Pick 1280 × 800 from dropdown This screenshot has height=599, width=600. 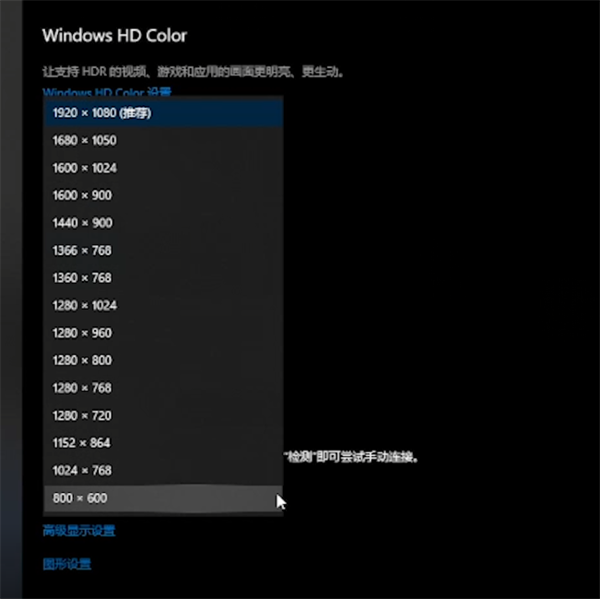click(163, 361)
